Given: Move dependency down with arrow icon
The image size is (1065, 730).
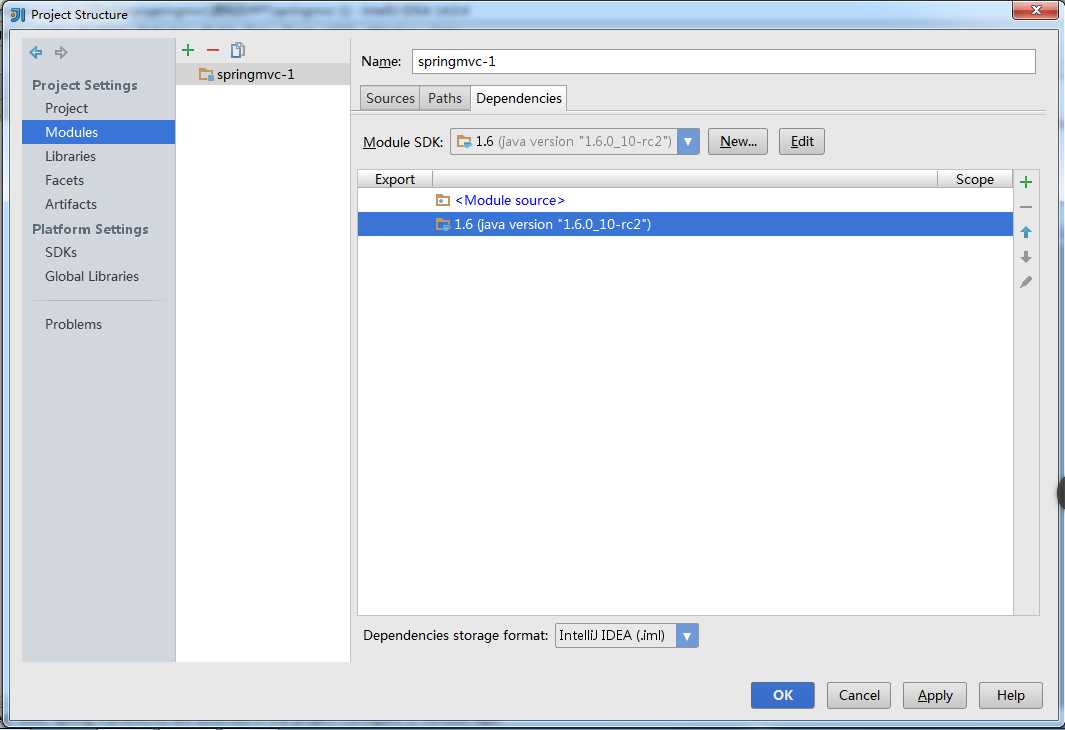Looking at the screenshot, I should click(x=1026, y=257).
